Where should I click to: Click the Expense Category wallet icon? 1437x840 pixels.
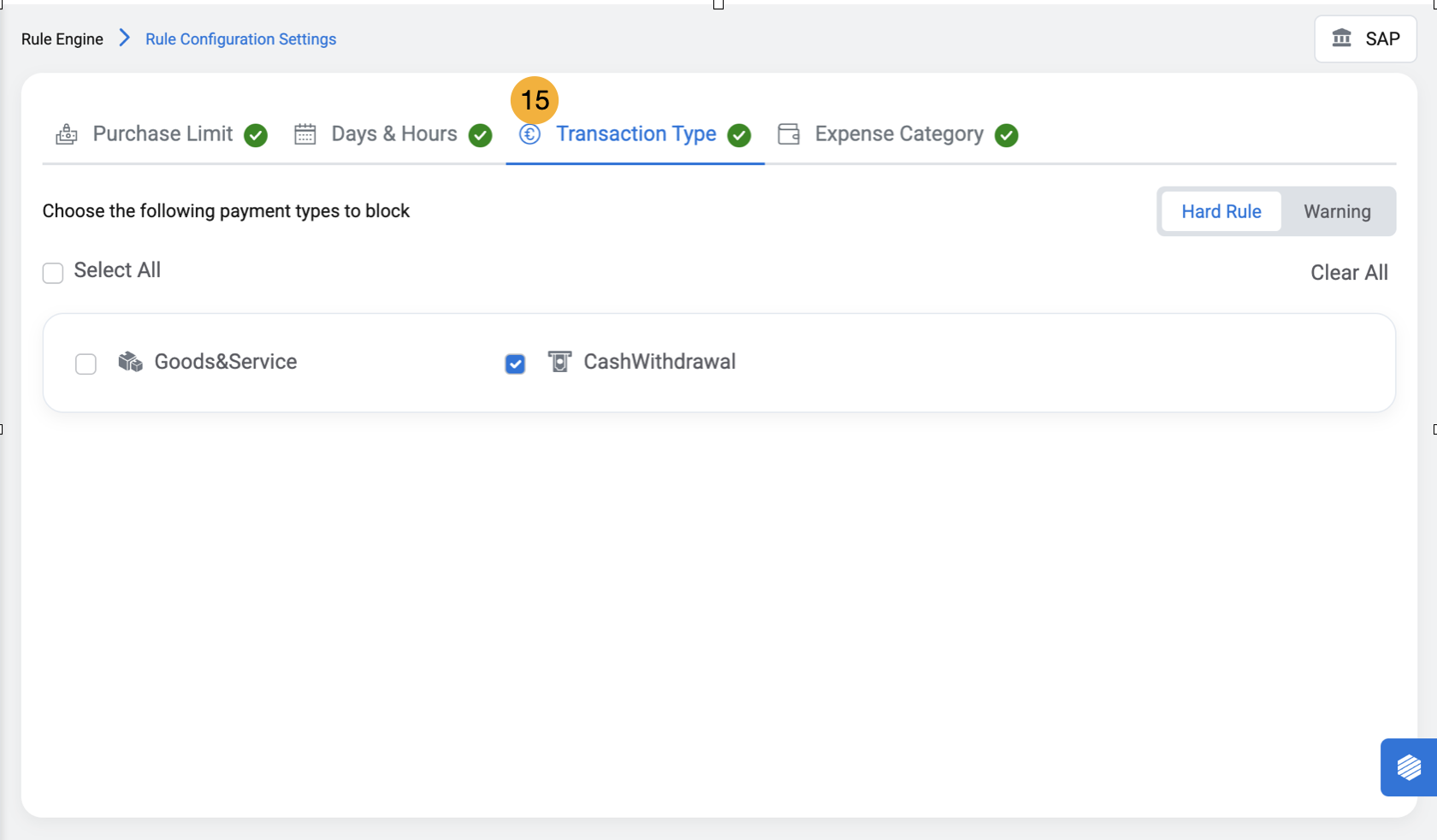tap(789, 134)
